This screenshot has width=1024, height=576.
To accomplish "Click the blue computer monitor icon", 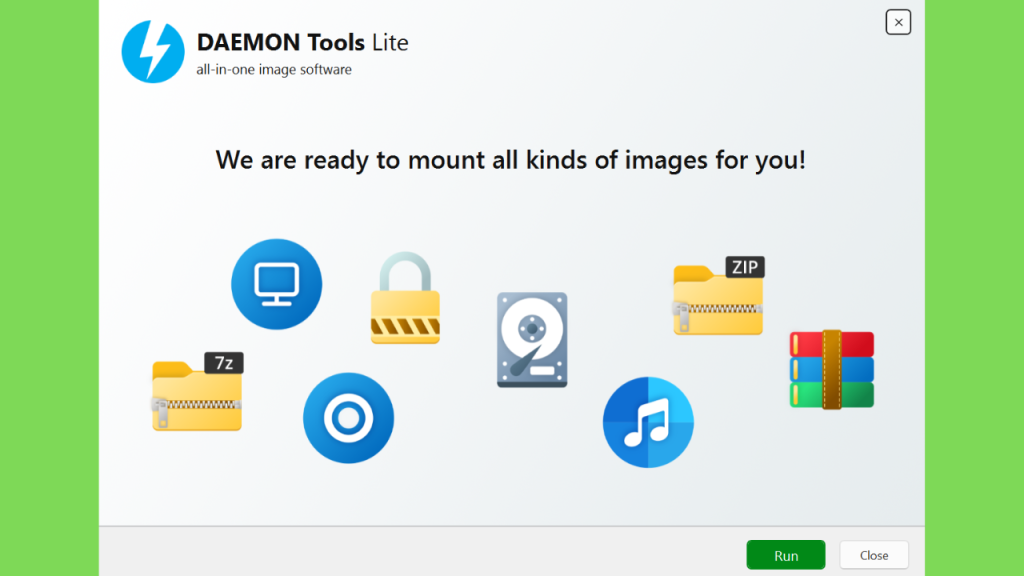I will pyautogui.click(x=277, y=284).
